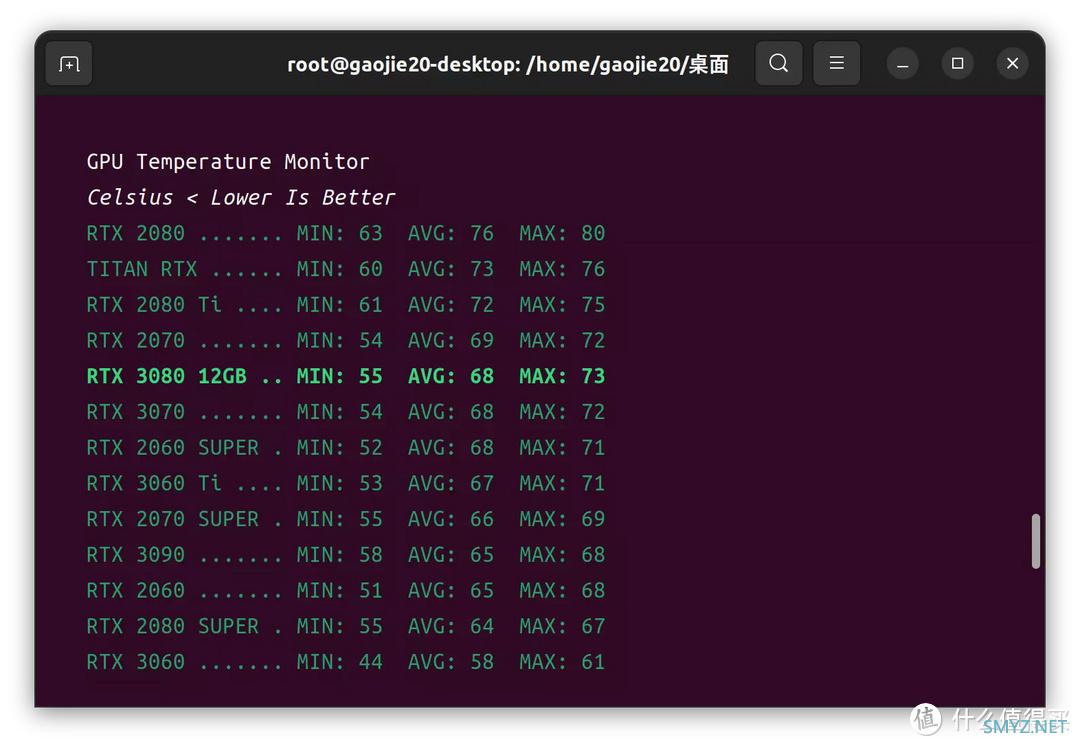Click 'MAX: 67' in the RTX 2080 SUPER row
The height and width of the screenshot is (746, 1080).
click(562, 627)
